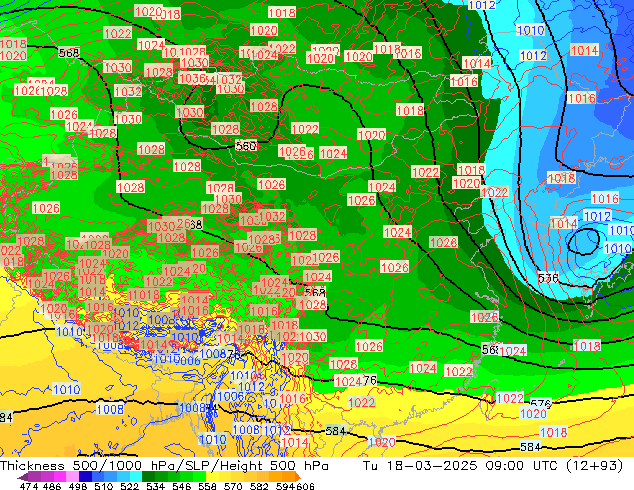Click the forecast offset '(12+93)' text
Image resolution: width=634 pixels, height=490 pixels.
(594, 466)
